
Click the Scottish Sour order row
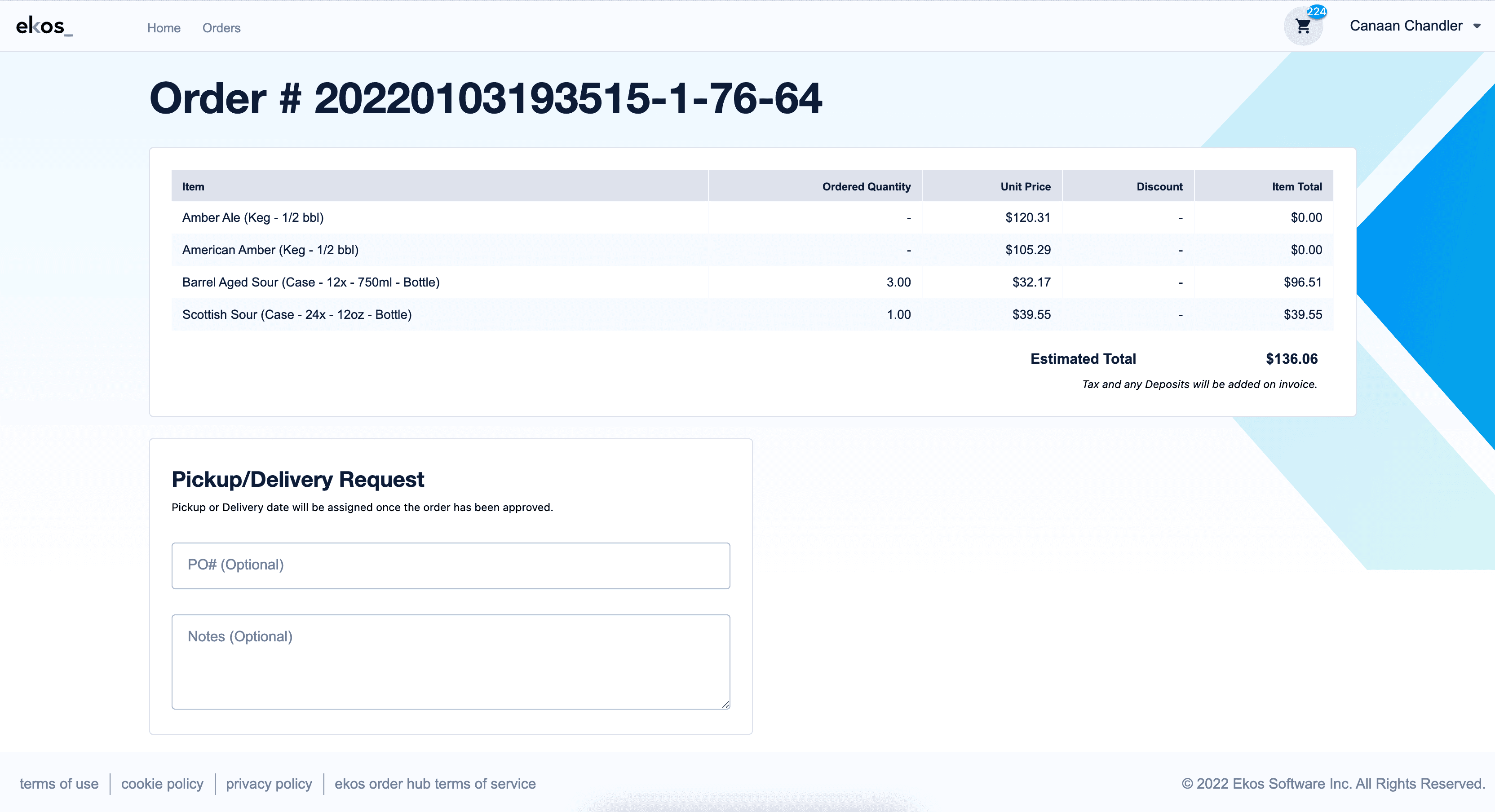pyautogui.click(x=751, y=314)
